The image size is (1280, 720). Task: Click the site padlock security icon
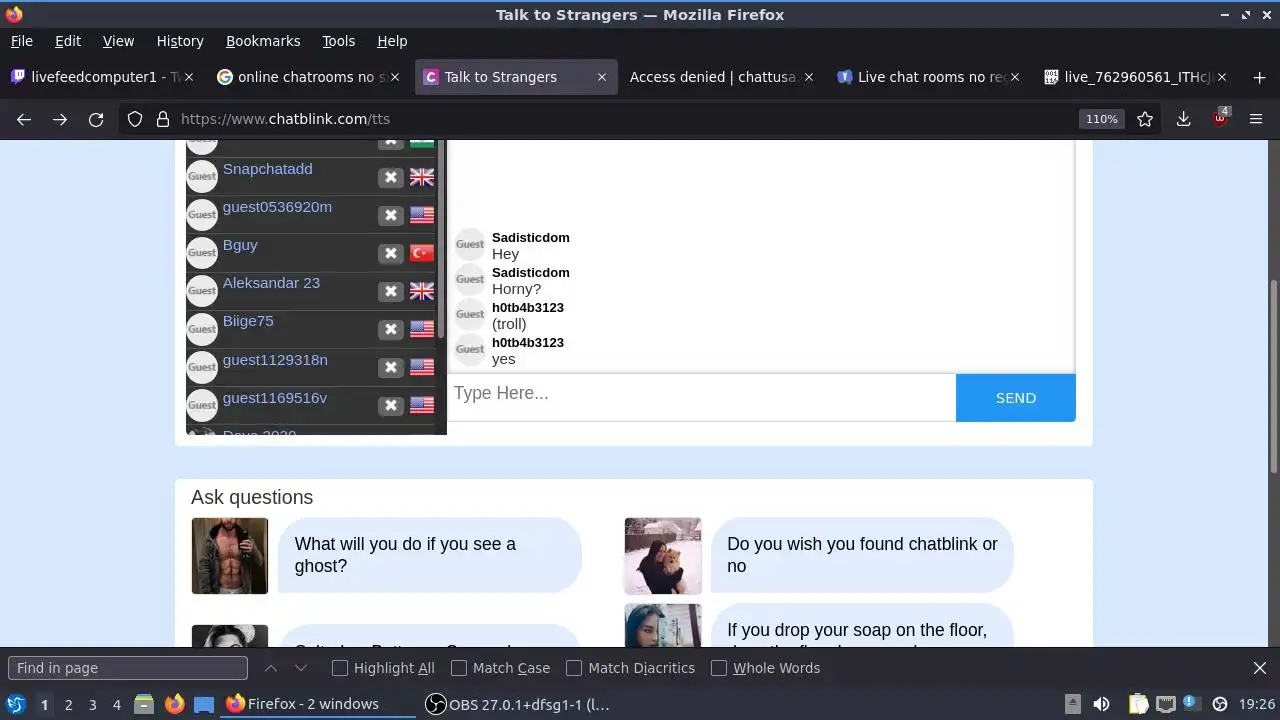coord(163,119)
